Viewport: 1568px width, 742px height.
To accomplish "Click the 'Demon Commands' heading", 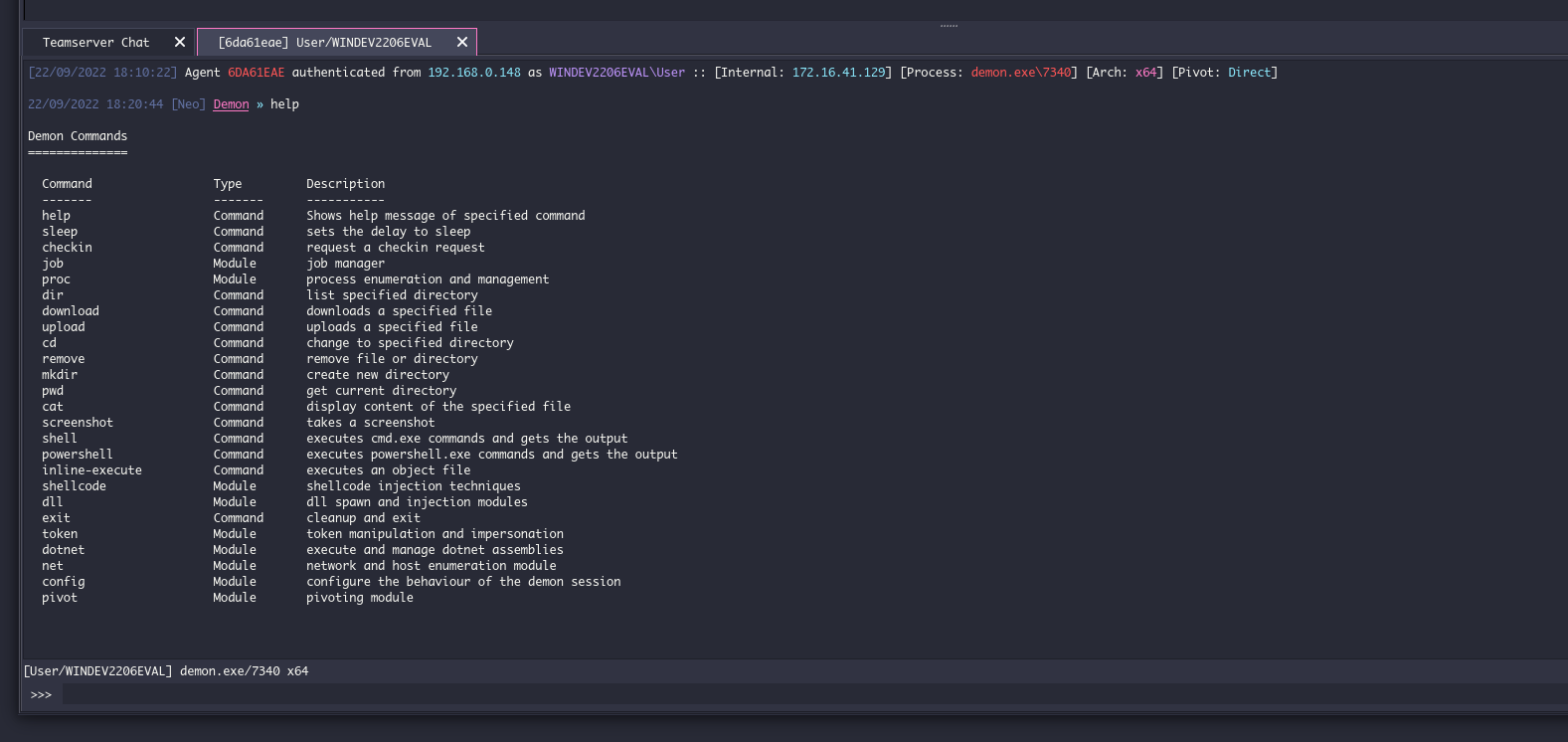I will (78, 135).
